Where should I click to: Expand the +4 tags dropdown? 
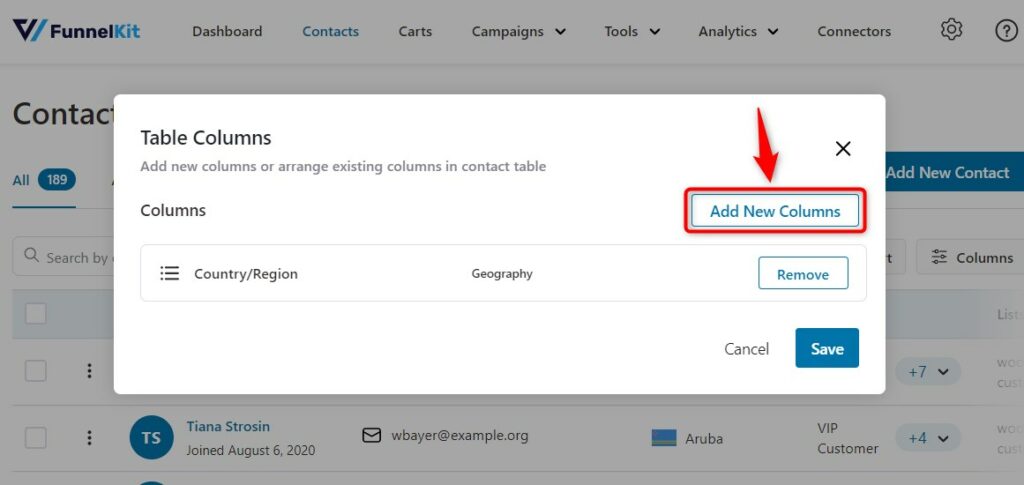928,438
